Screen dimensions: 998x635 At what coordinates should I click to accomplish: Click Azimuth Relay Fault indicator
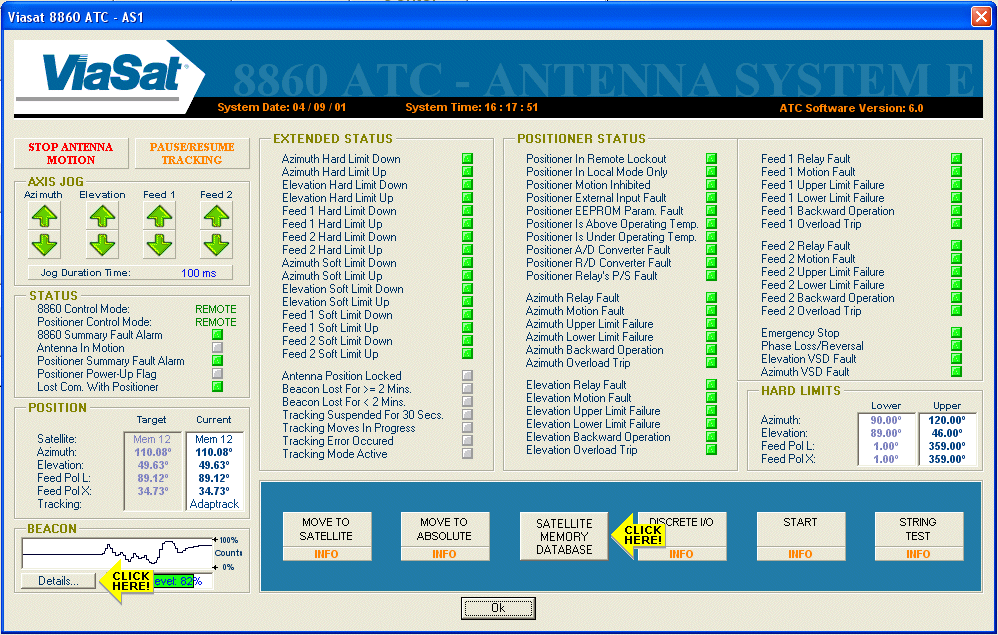pos(712,298)
